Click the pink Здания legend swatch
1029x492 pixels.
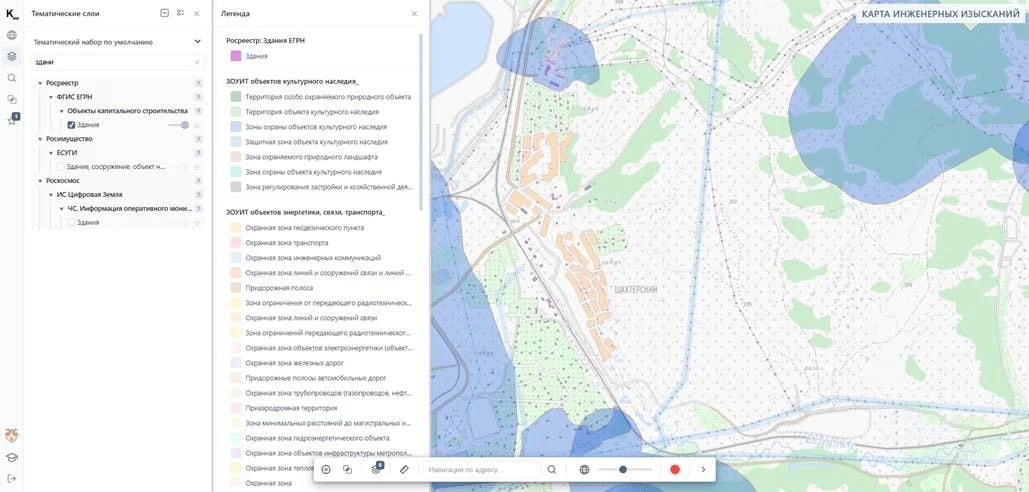(x=236, y=56)
